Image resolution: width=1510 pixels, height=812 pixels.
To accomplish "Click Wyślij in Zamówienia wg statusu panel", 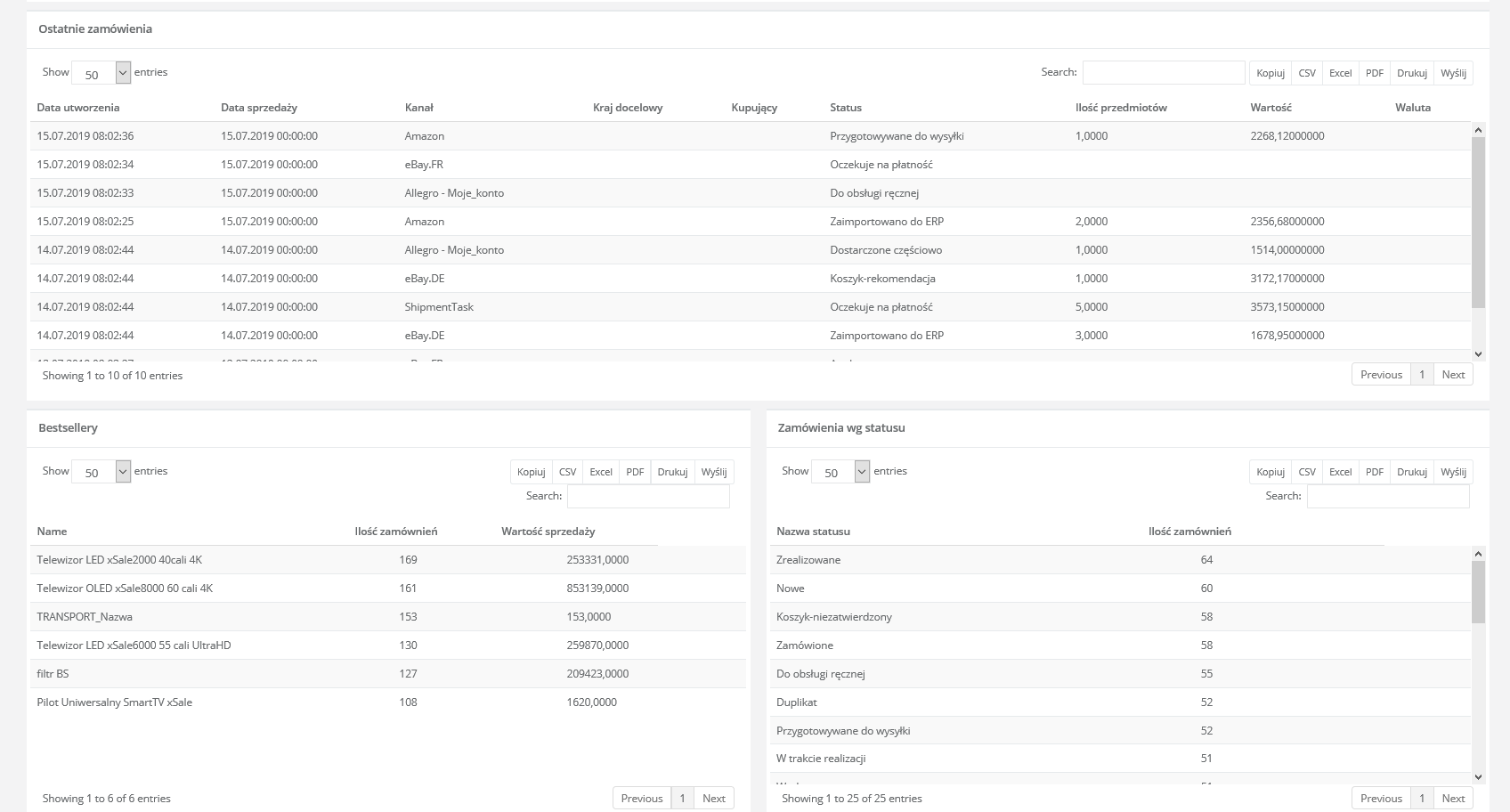I will [1453, 472].
